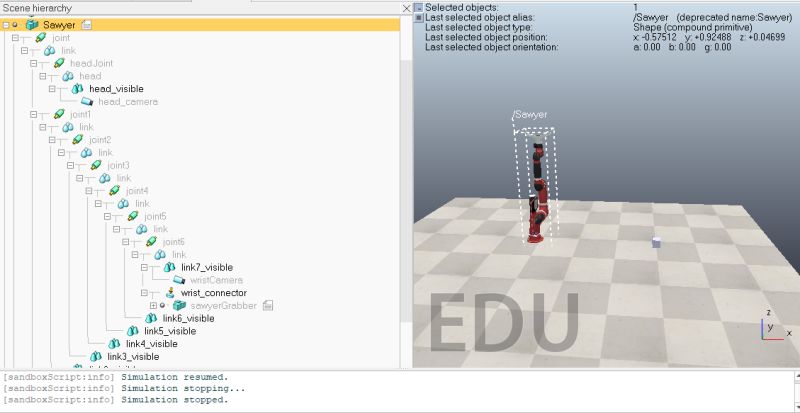Expand the sawyerGrabber node
Image resolution: width=800 pixels, height=413 pixels.
coord(153,305)
